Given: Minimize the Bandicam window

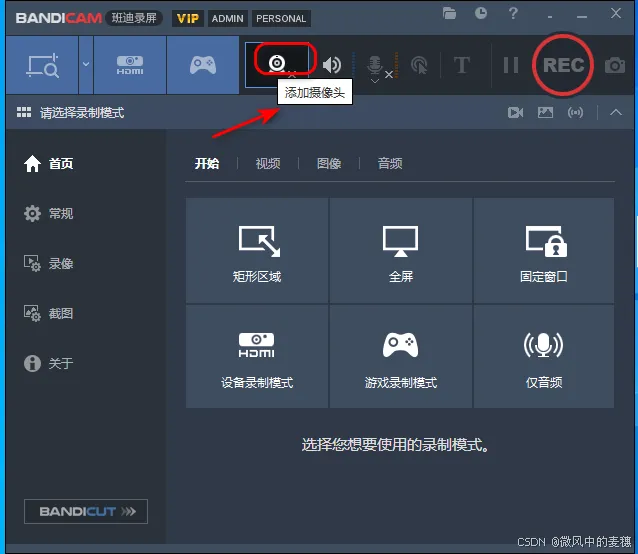Looking at the screenshot, I should [582, 17].
